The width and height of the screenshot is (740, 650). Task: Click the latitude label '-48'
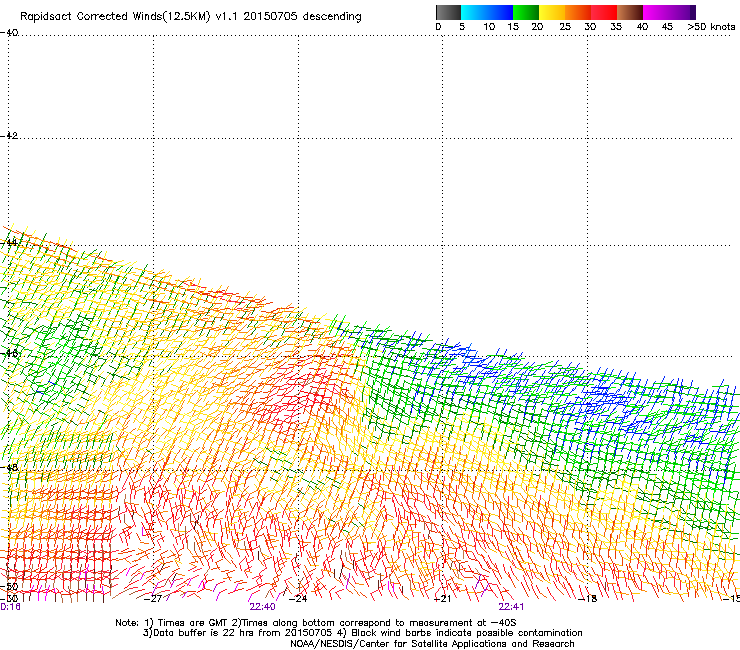(9, 467)
